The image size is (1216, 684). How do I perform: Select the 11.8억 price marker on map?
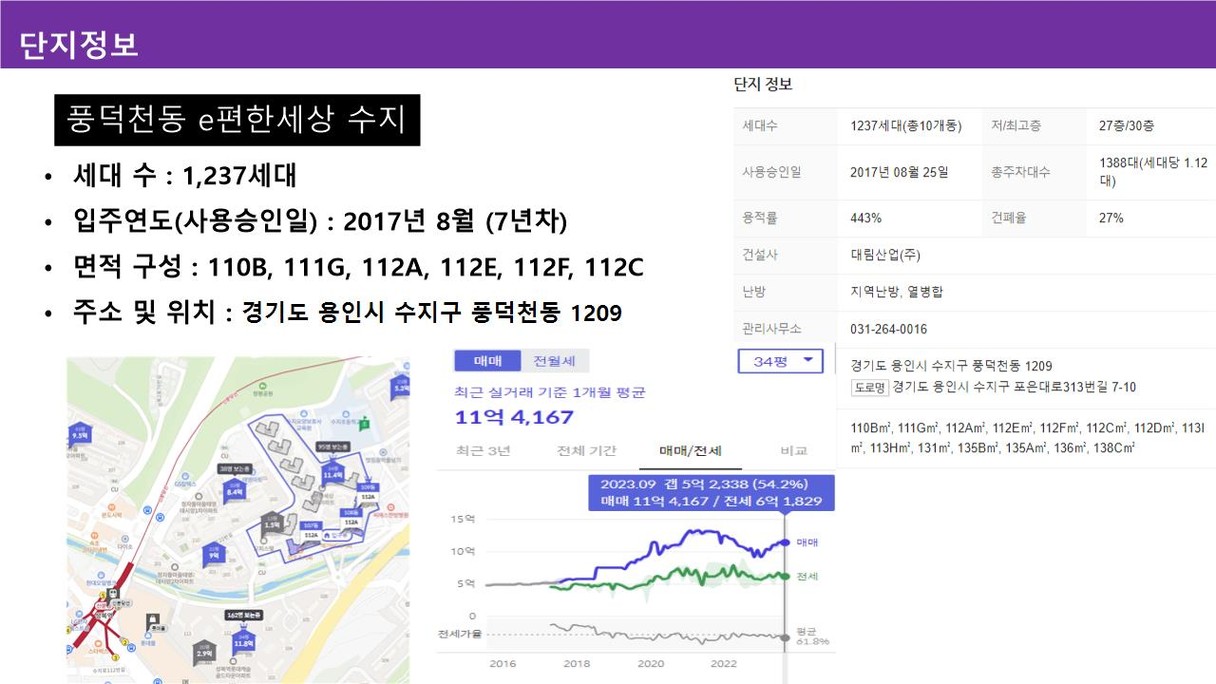pos(243,643)
